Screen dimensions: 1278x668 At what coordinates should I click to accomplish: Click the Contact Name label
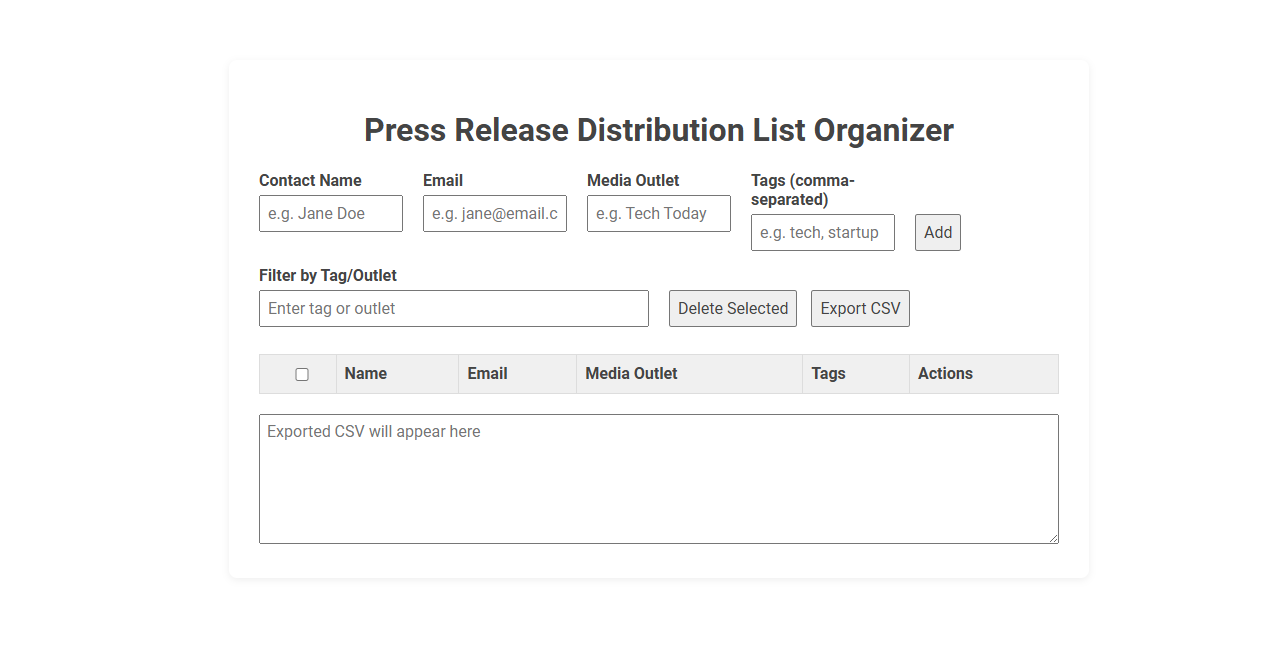click(x=310, y=180)
